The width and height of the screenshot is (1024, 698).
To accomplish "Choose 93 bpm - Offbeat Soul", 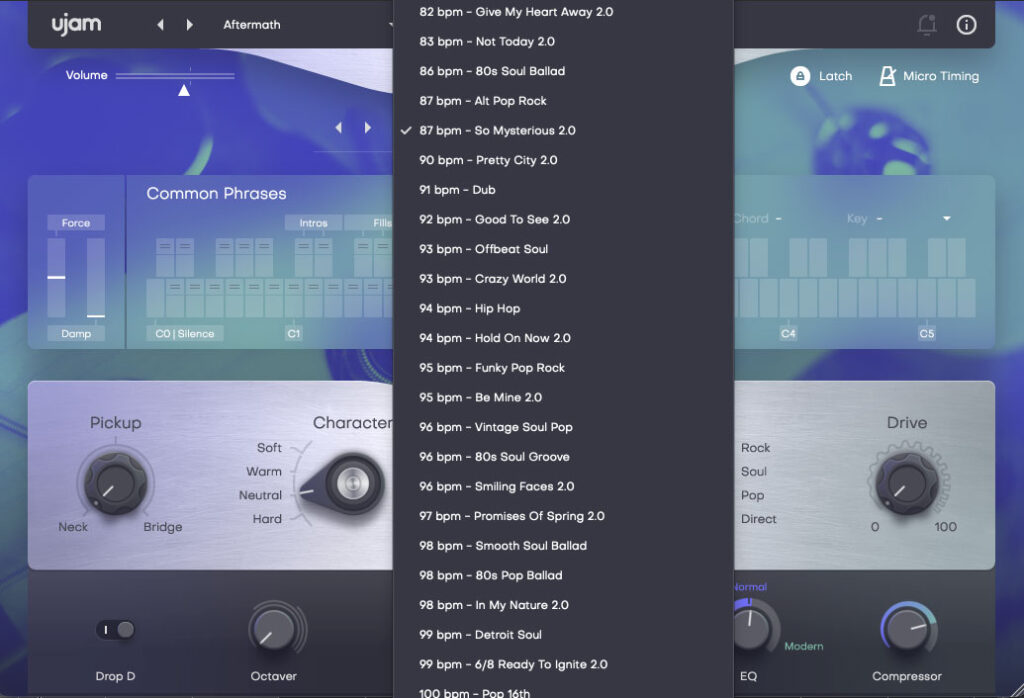I will tap(563, 249).
